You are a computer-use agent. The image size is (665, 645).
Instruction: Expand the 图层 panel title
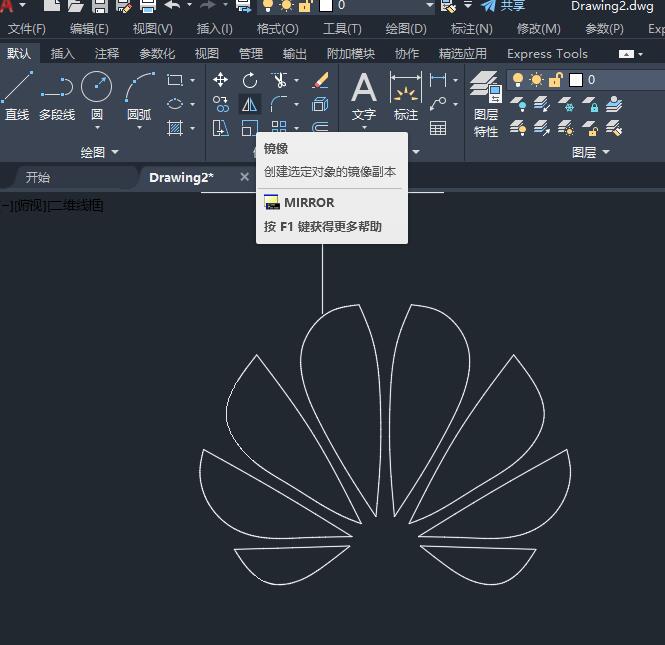(x=591, y=152)
